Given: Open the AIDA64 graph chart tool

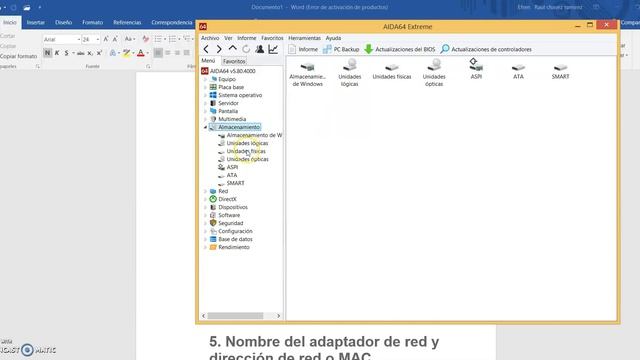Looking at the screenshot, I should pos(273,49).
